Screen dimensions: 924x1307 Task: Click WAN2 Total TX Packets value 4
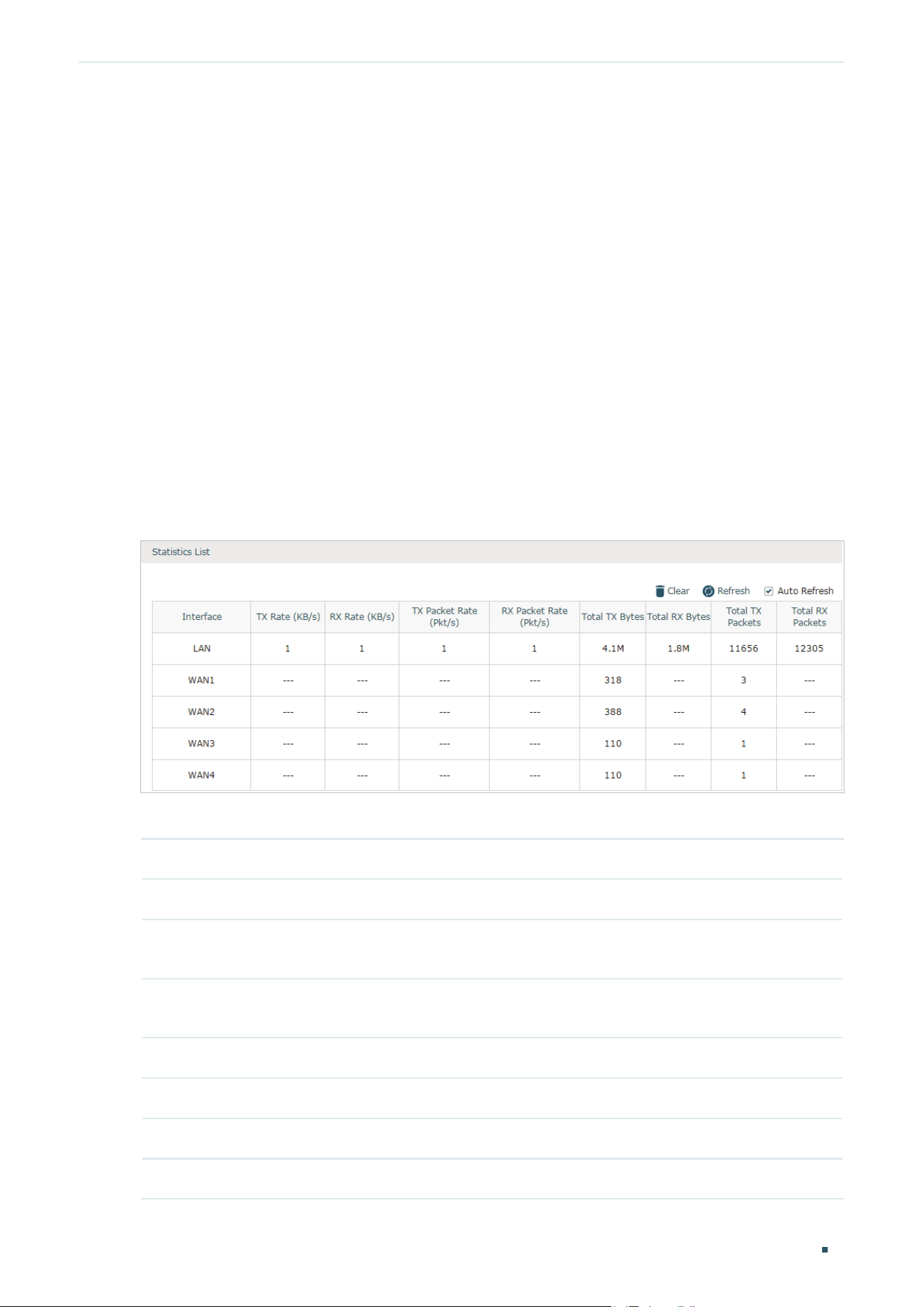point(744,712)
